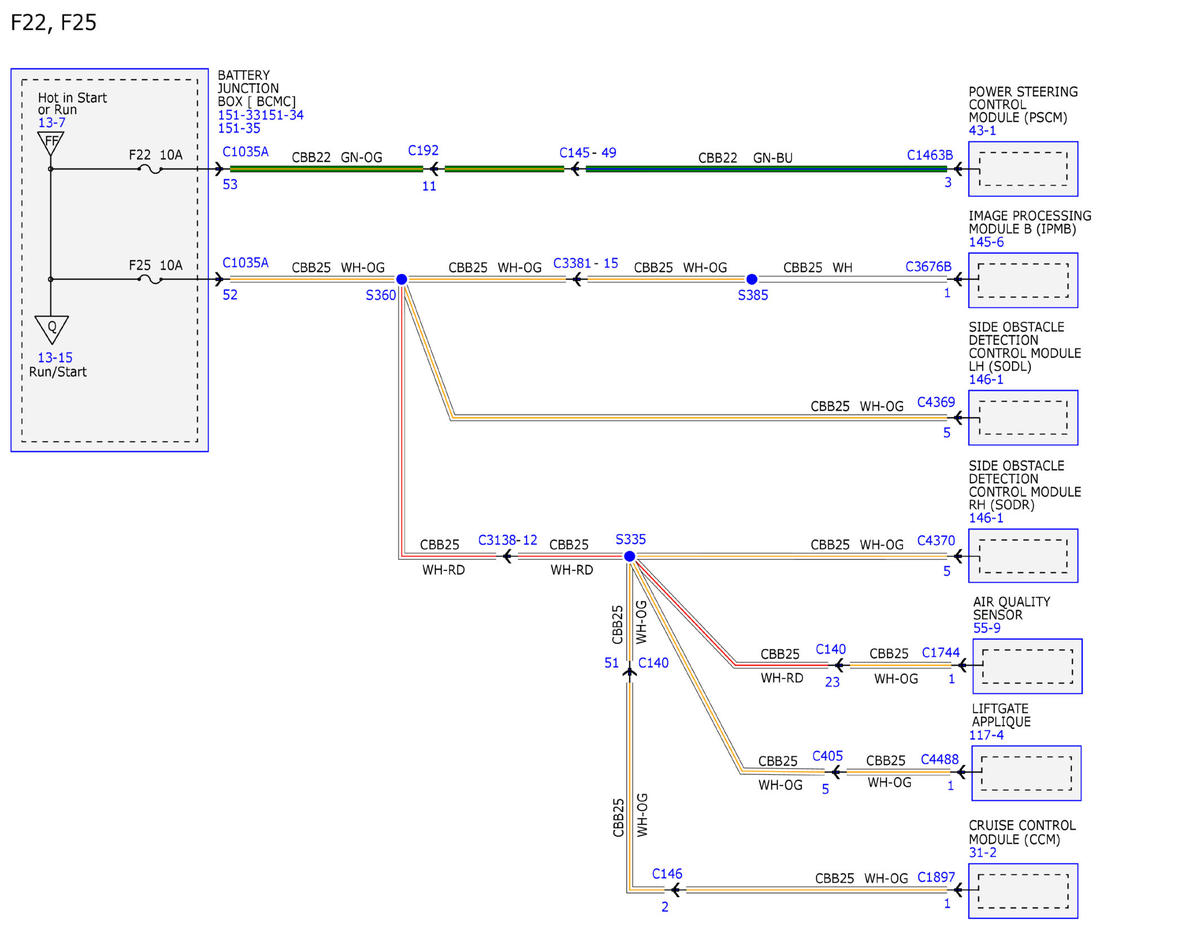Screen dimensions: 1200x927
Task: Select the S385 splice dot
Action: [752, 279]
